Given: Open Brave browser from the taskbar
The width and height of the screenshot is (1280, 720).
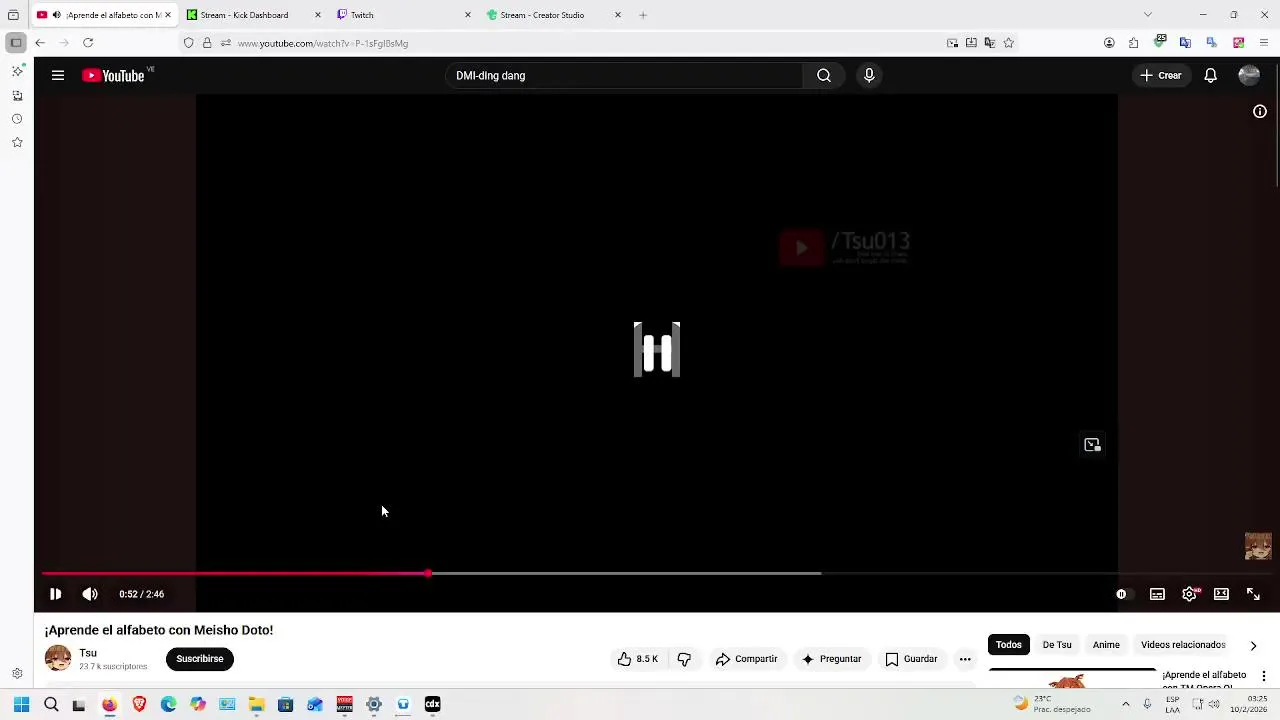Looking at the screenshot, I should coord(139,704).
